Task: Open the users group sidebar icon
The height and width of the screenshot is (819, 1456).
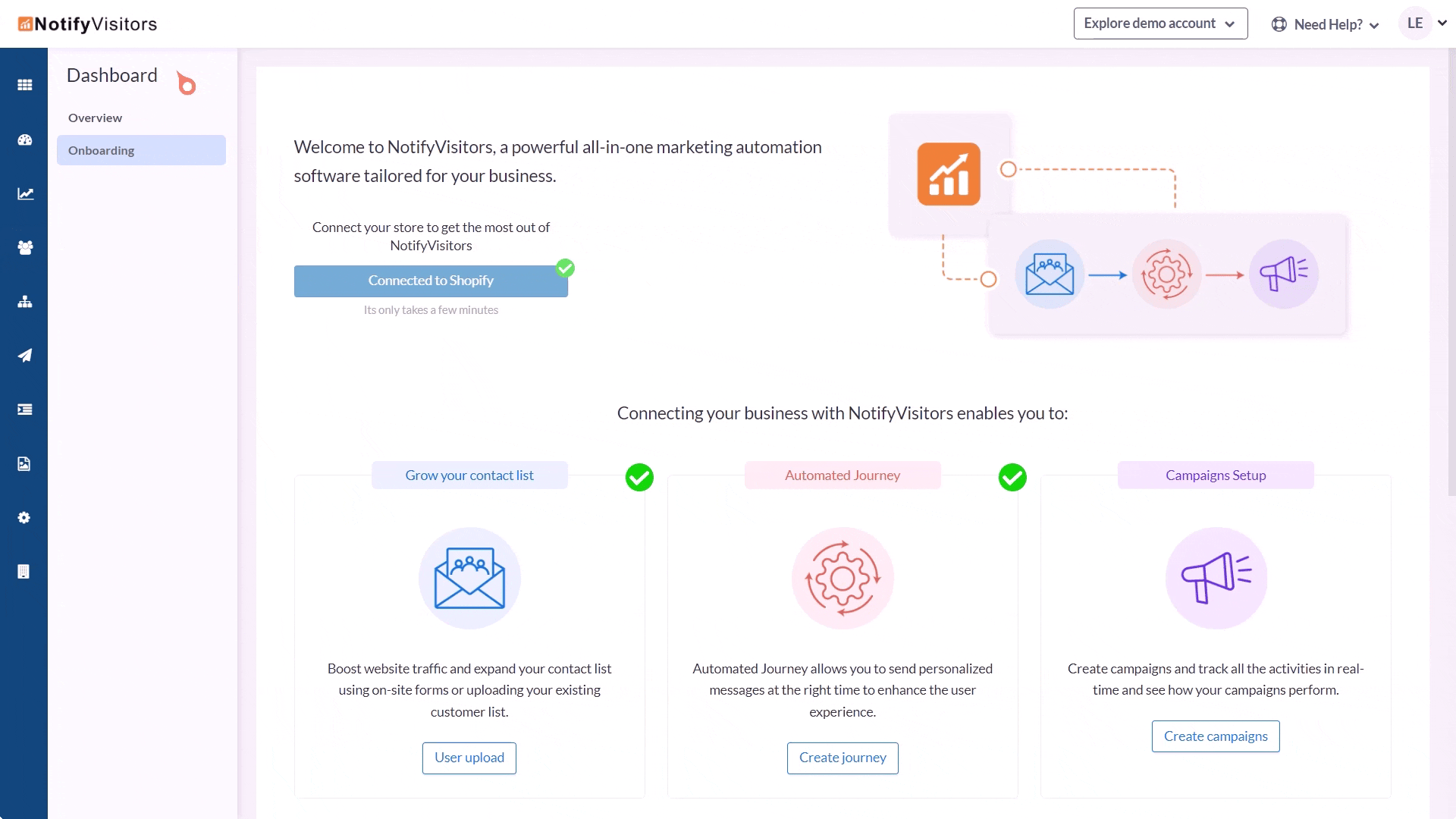Action: click(x=24, y=247)
